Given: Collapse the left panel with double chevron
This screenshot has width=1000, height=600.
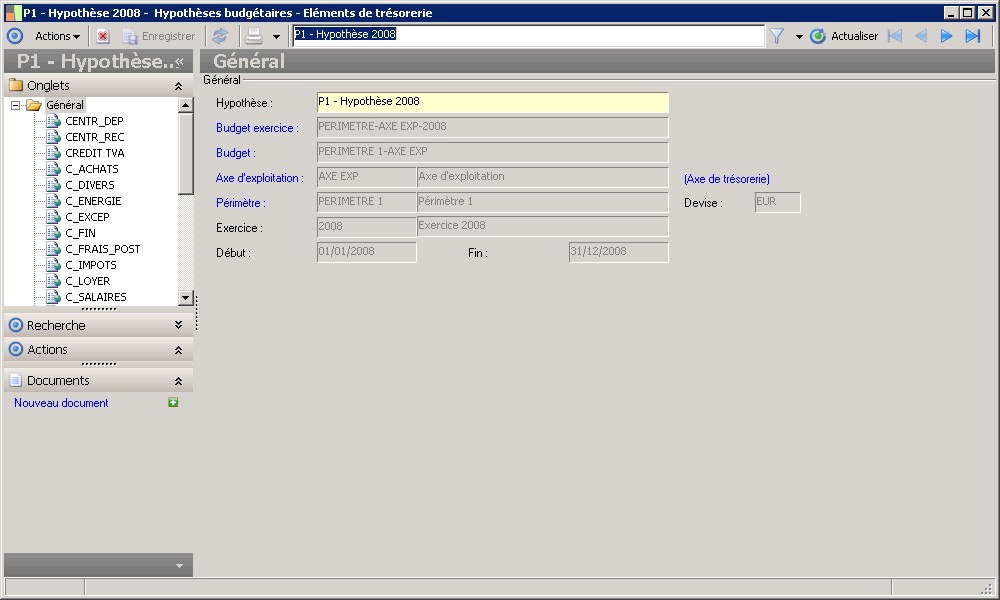Looking at the screenshot, I should click(180, 62).
